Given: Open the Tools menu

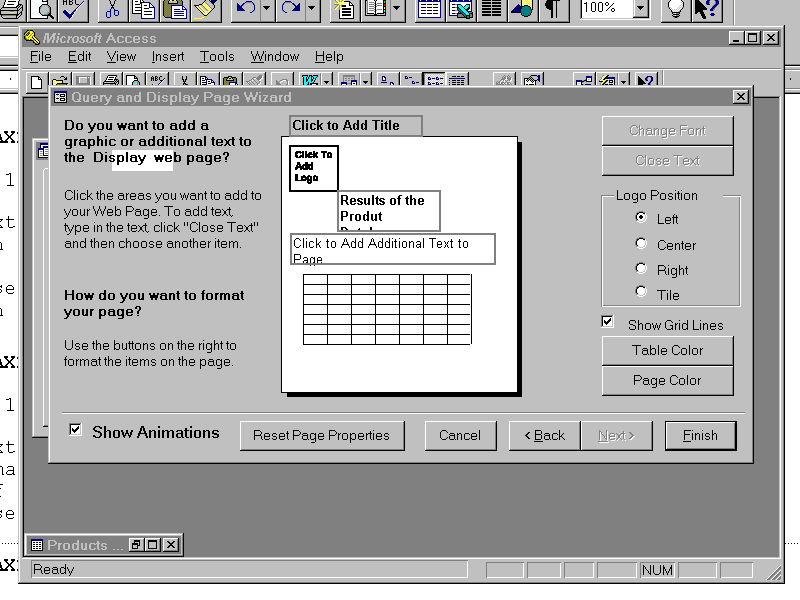Looking at the screenshot, I should click(x=217, y=57).
